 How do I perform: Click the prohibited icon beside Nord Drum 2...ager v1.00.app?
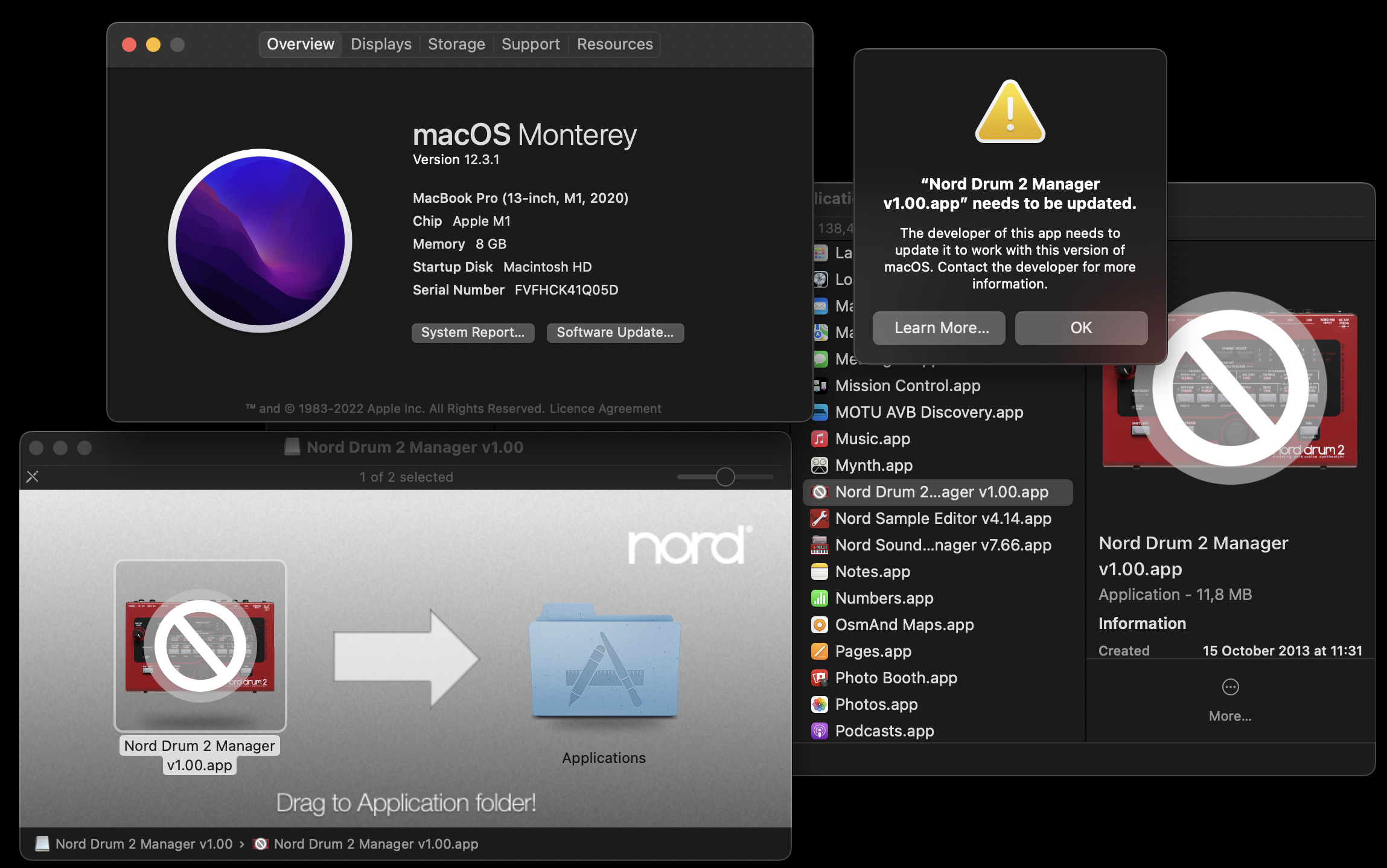click(x=820, y=492)
